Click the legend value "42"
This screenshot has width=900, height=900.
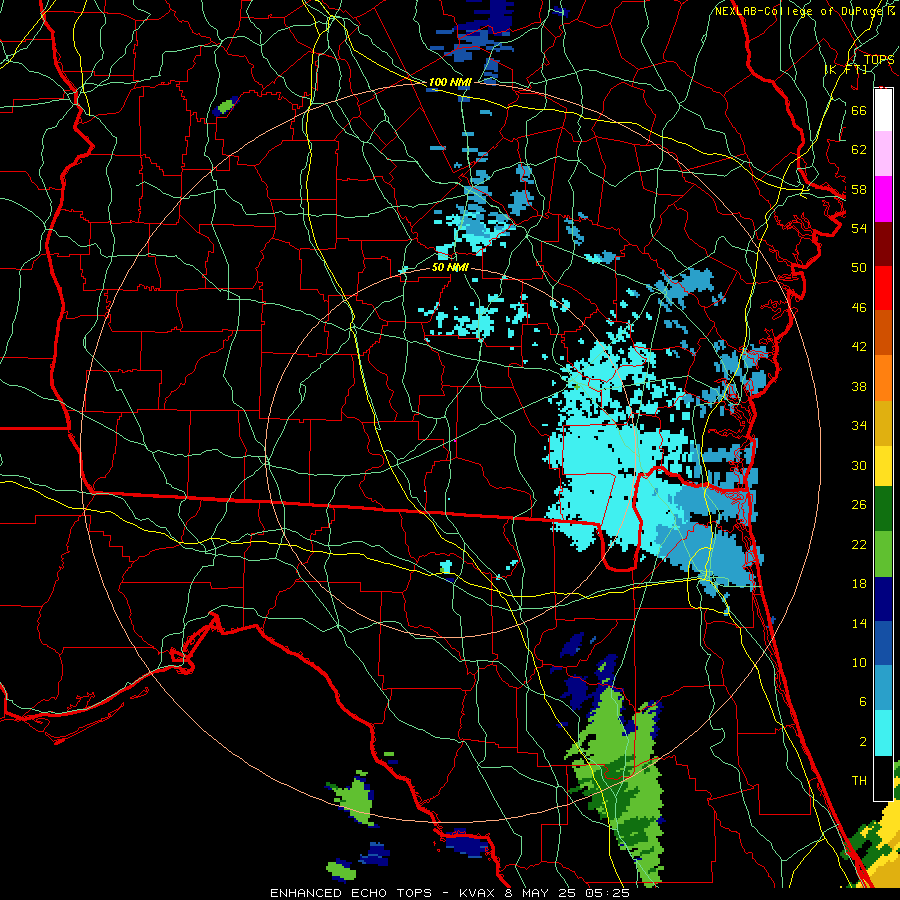pyautogui.click(x=859, y=347)
